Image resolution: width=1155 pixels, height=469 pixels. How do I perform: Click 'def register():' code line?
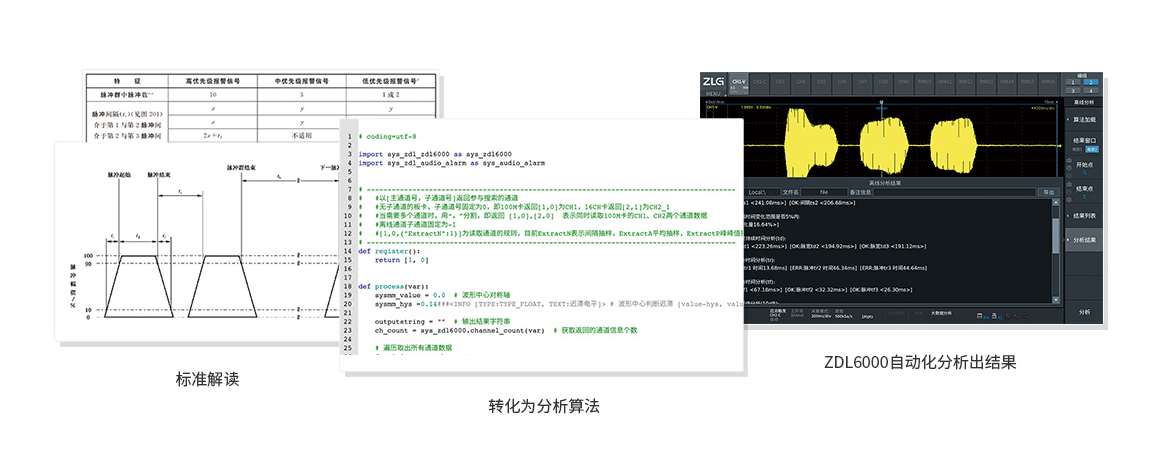click(x=390, y=251)
